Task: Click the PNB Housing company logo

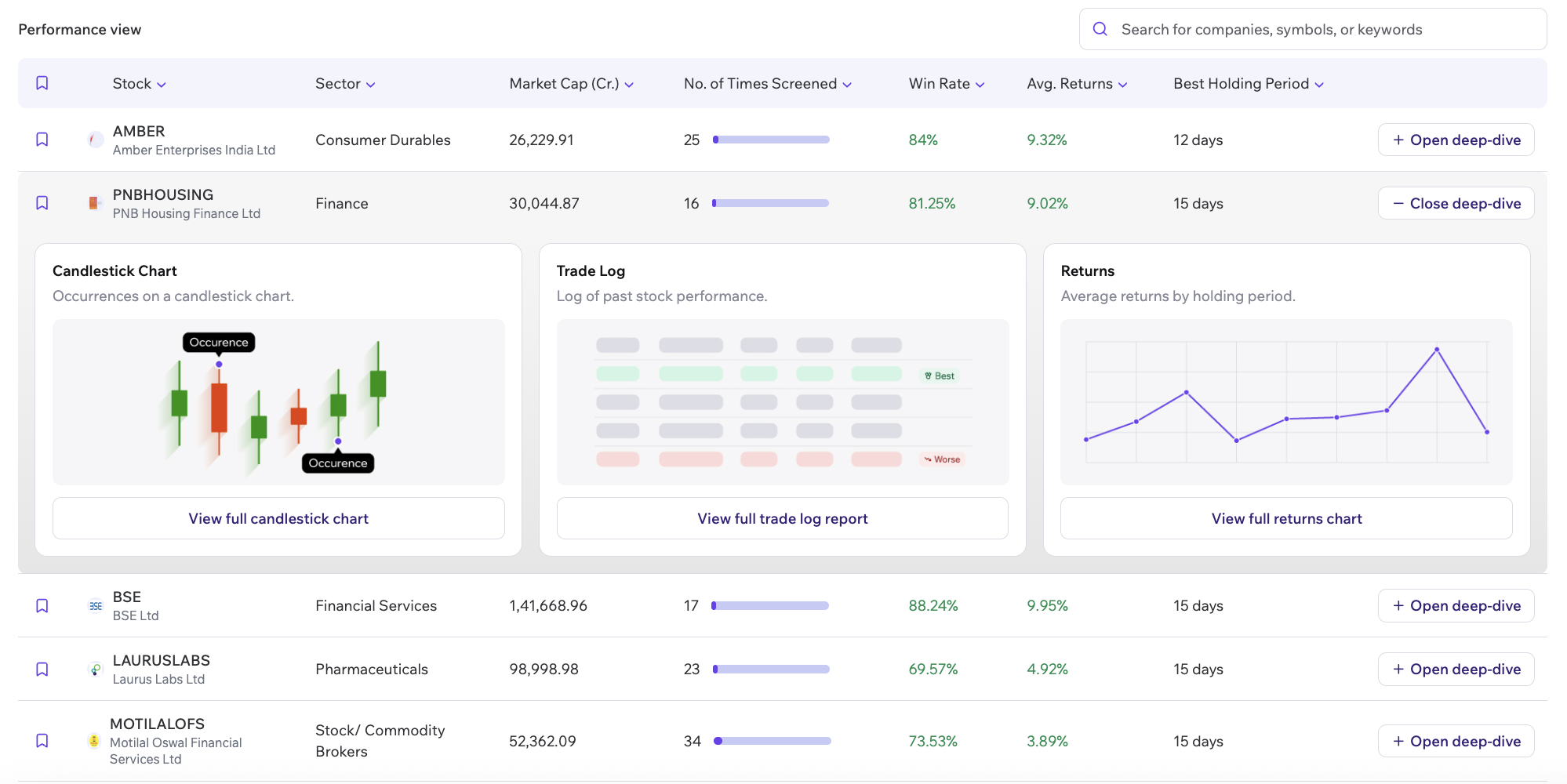Action: (95, 204)
